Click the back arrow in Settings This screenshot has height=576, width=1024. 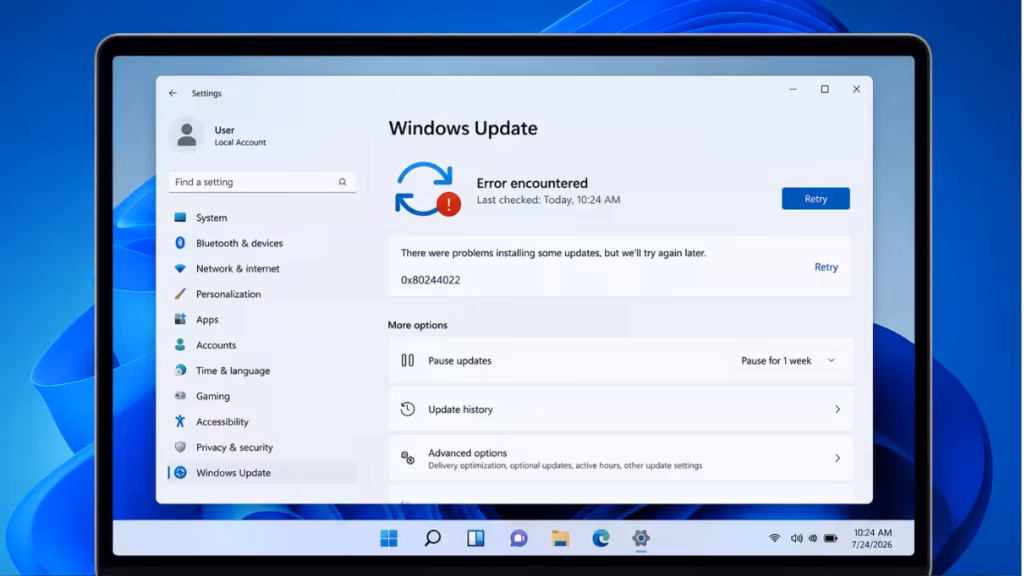[x=173, y=93]
